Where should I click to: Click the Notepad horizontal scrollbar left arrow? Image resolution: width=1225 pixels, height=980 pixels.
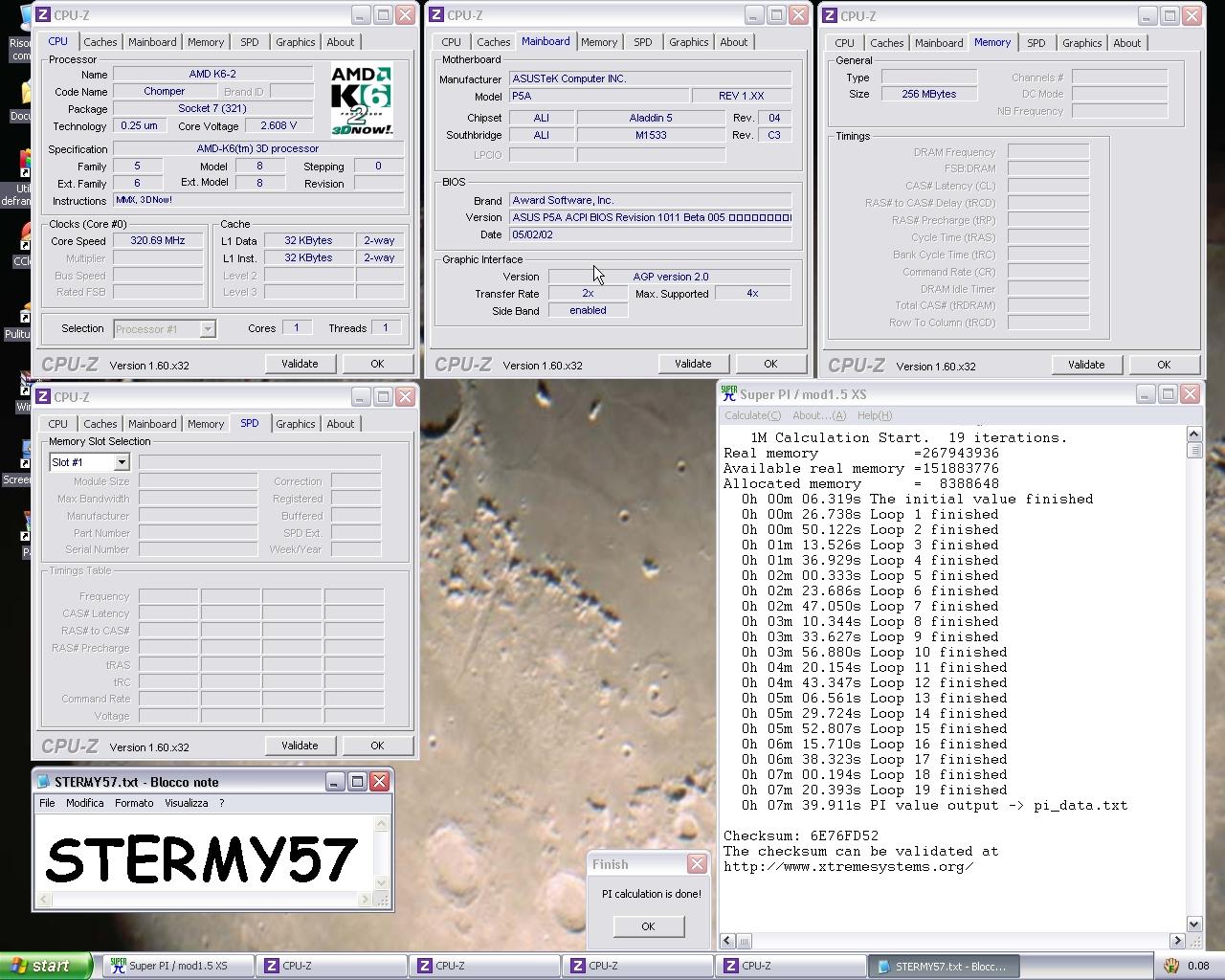pos(44,900)
